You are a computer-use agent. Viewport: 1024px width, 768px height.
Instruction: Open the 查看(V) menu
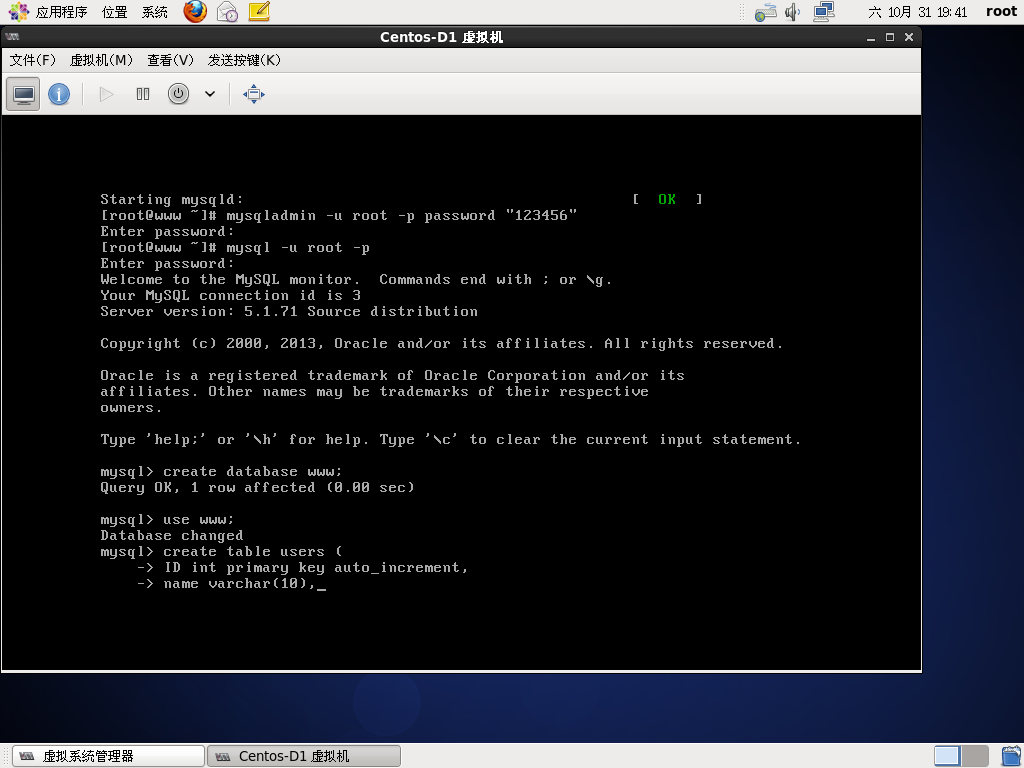point(170,60)
